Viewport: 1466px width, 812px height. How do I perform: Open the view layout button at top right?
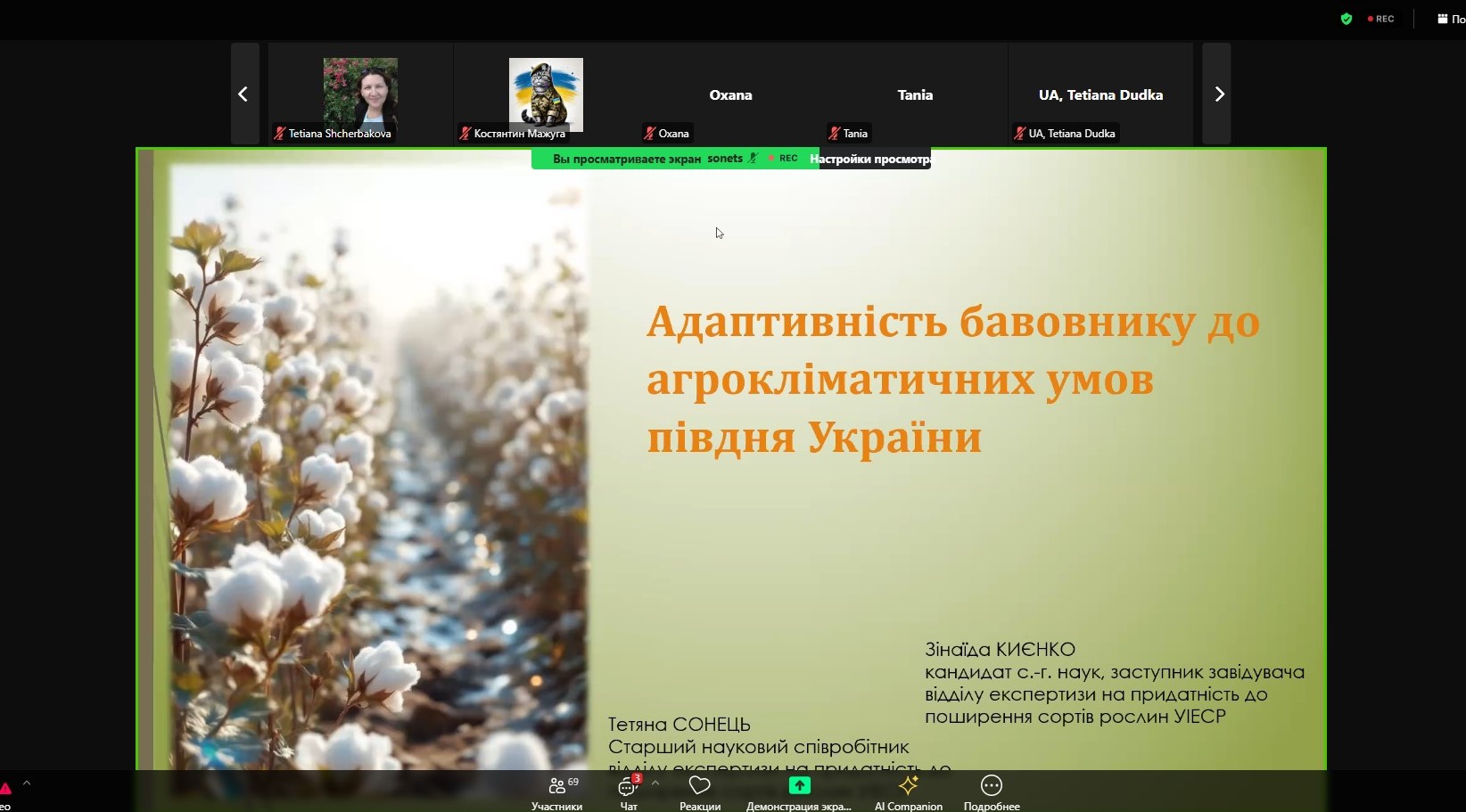pyautogui.click(x=1449, y=19)
